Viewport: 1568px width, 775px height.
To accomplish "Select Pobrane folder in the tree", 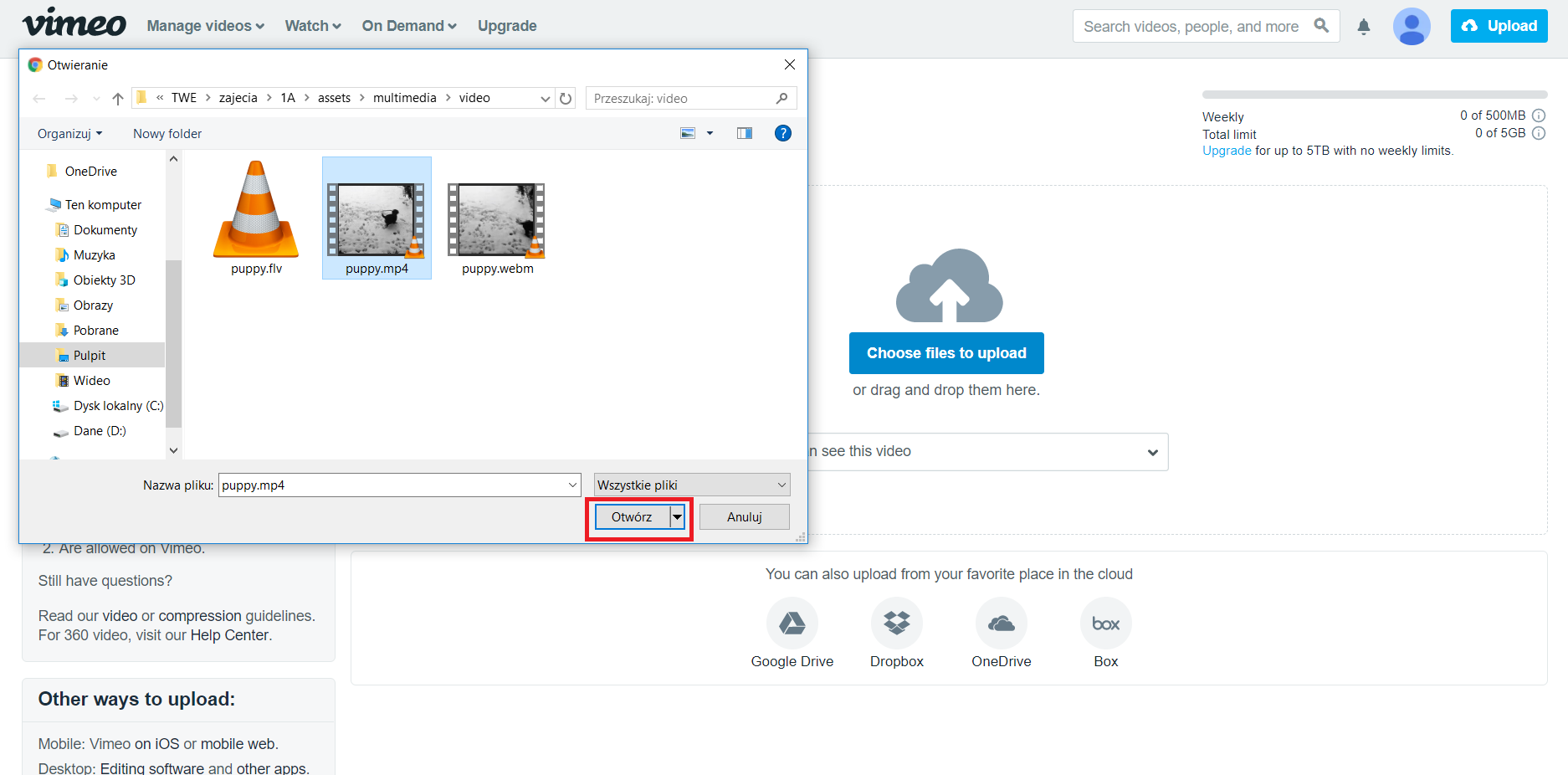I will [x=95, y=331].
